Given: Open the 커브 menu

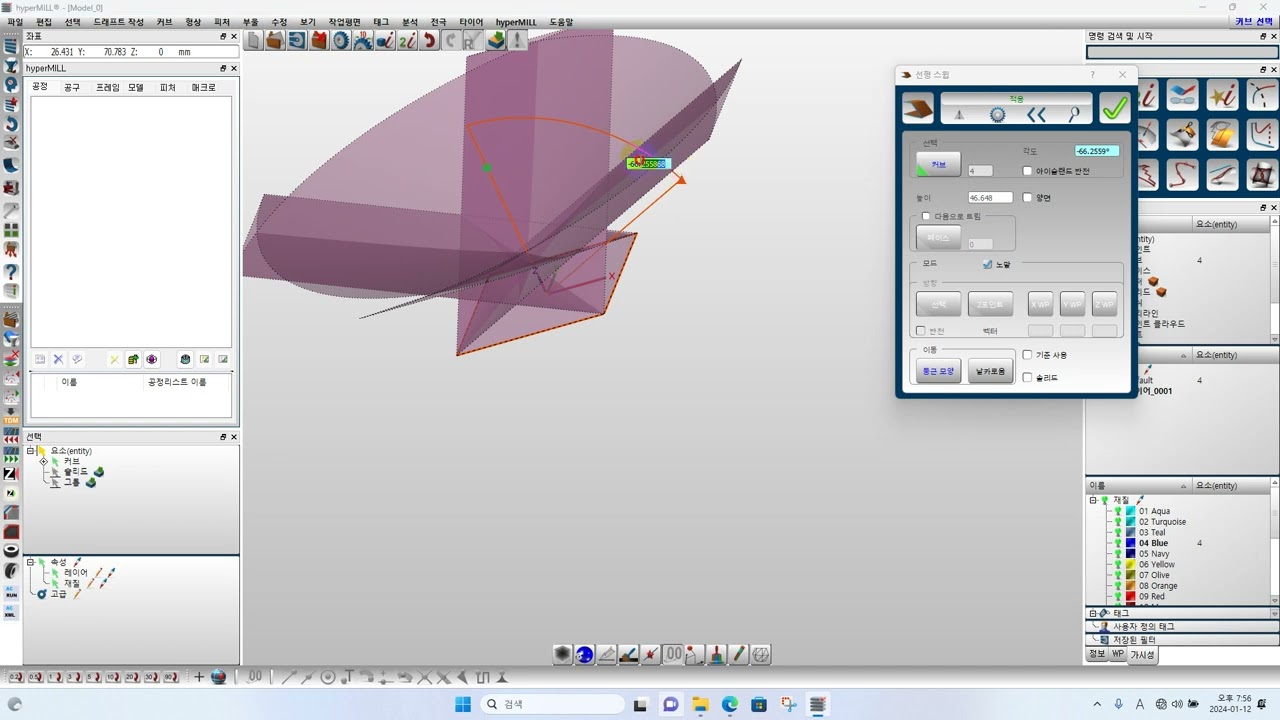Looking at the screenshot, I should click(164, 22).
